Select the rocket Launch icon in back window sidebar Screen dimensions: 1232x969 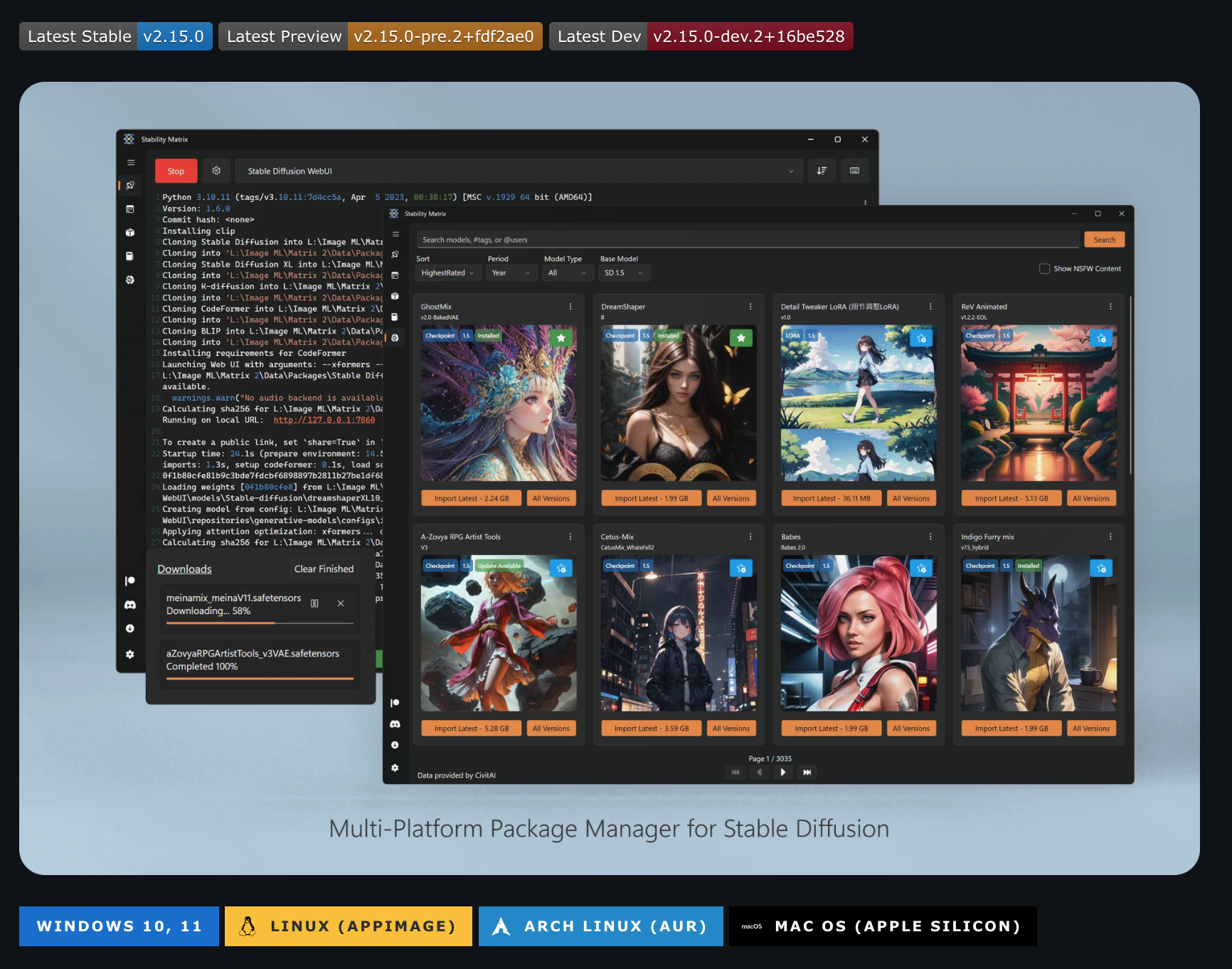pos(130,186)
